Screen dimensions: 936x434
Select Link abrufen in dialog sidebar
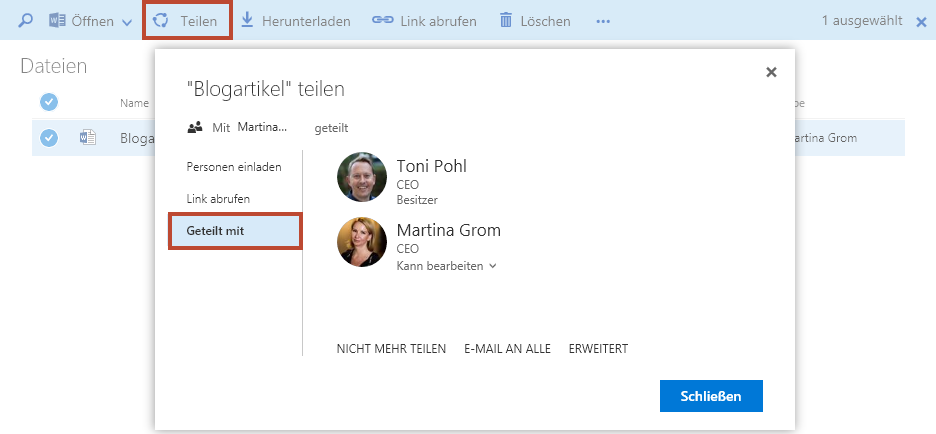[218, 199]
